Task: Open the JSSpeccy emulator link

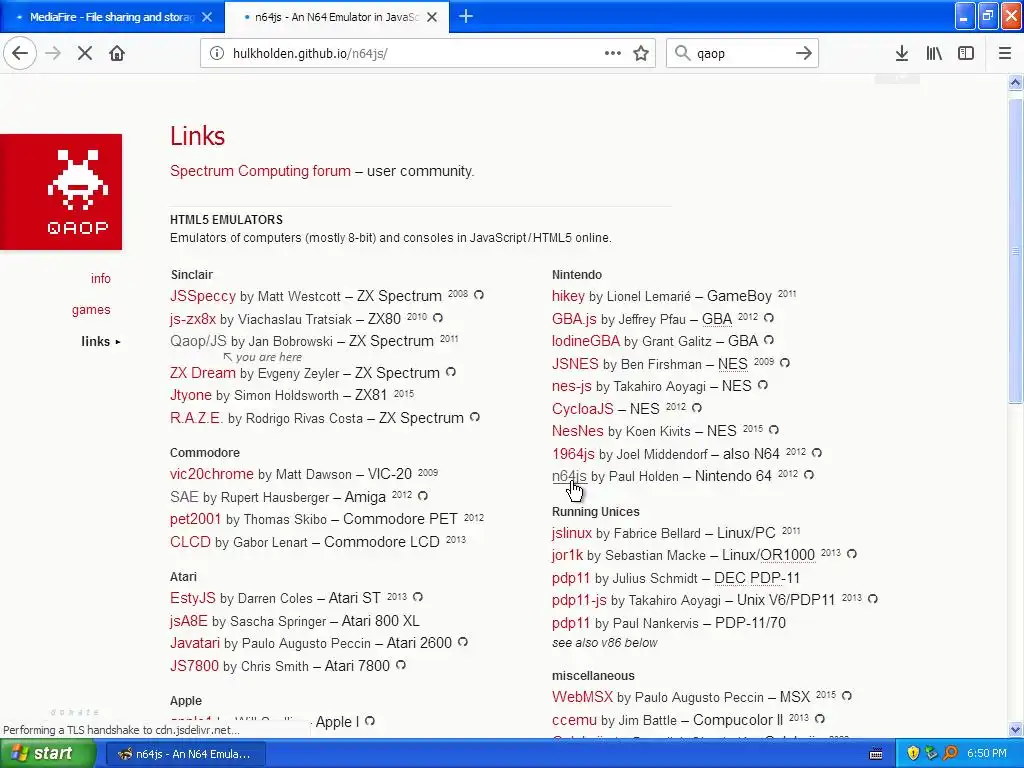Action: coord(202,296)
